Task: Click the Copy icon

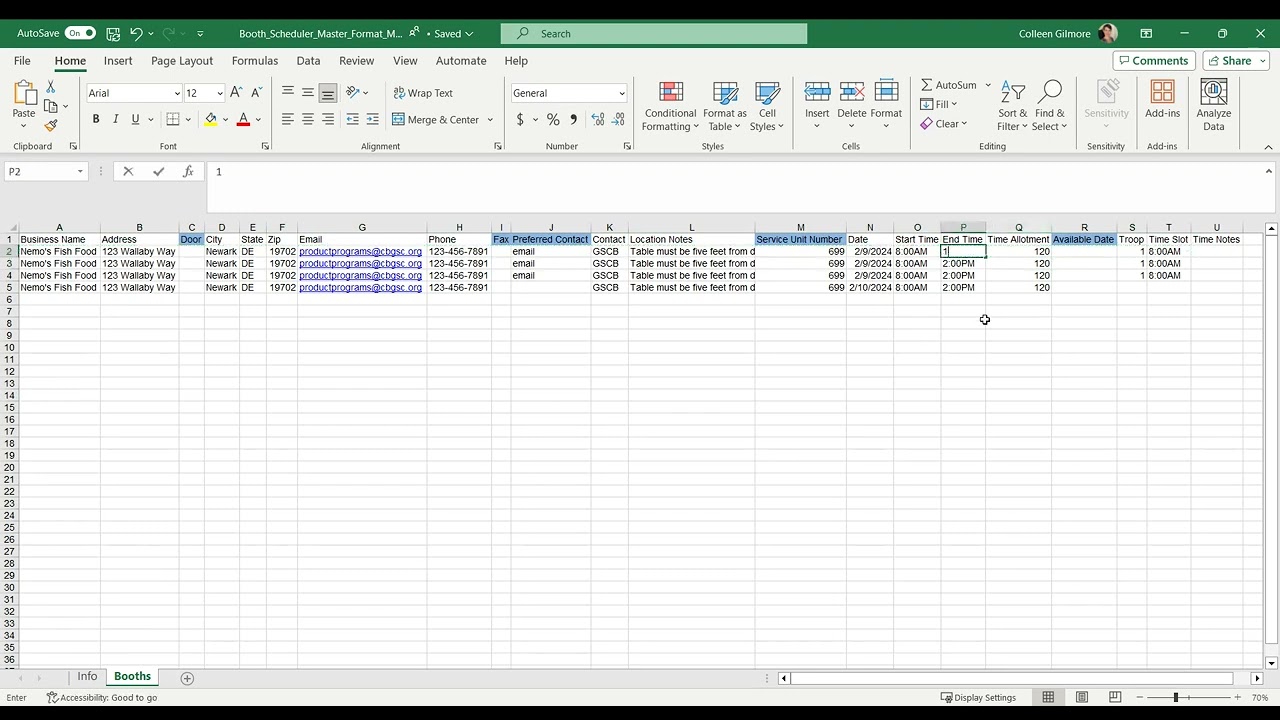Action: point(51,106)
